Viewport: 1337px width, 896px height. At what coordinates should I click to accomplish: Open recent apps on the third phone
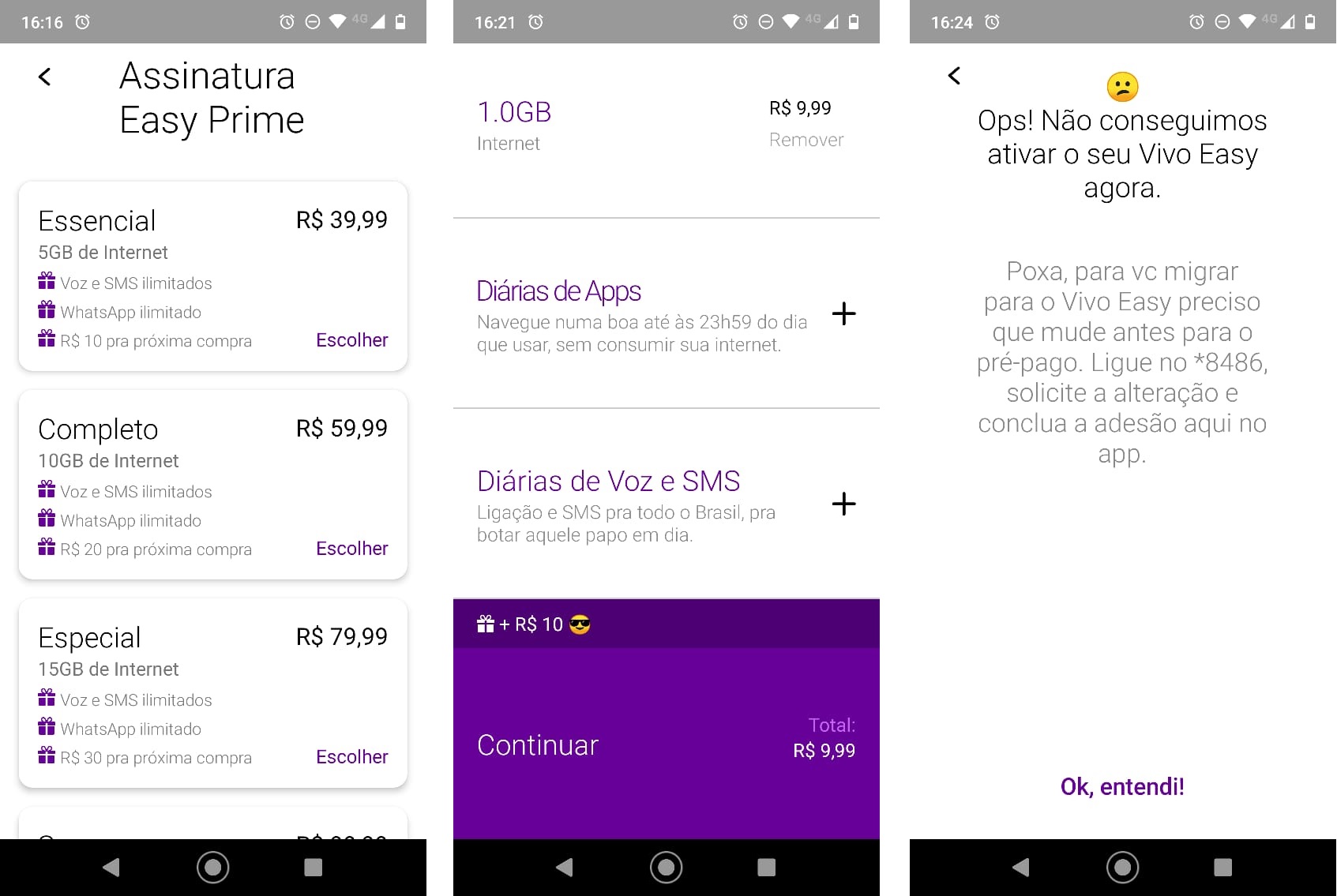(1222, 868)
